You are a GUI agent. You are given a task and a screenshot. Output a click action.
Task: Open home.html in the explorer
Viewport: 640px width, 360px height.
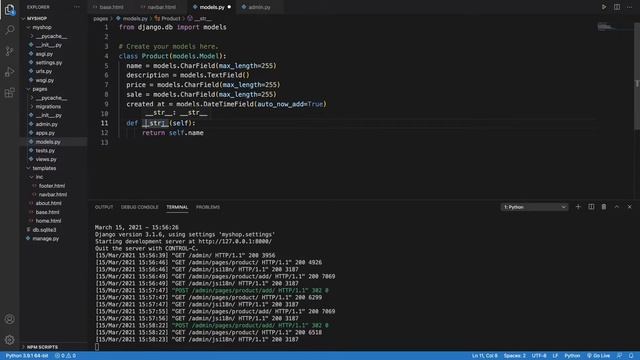click(x=48, y=221)
